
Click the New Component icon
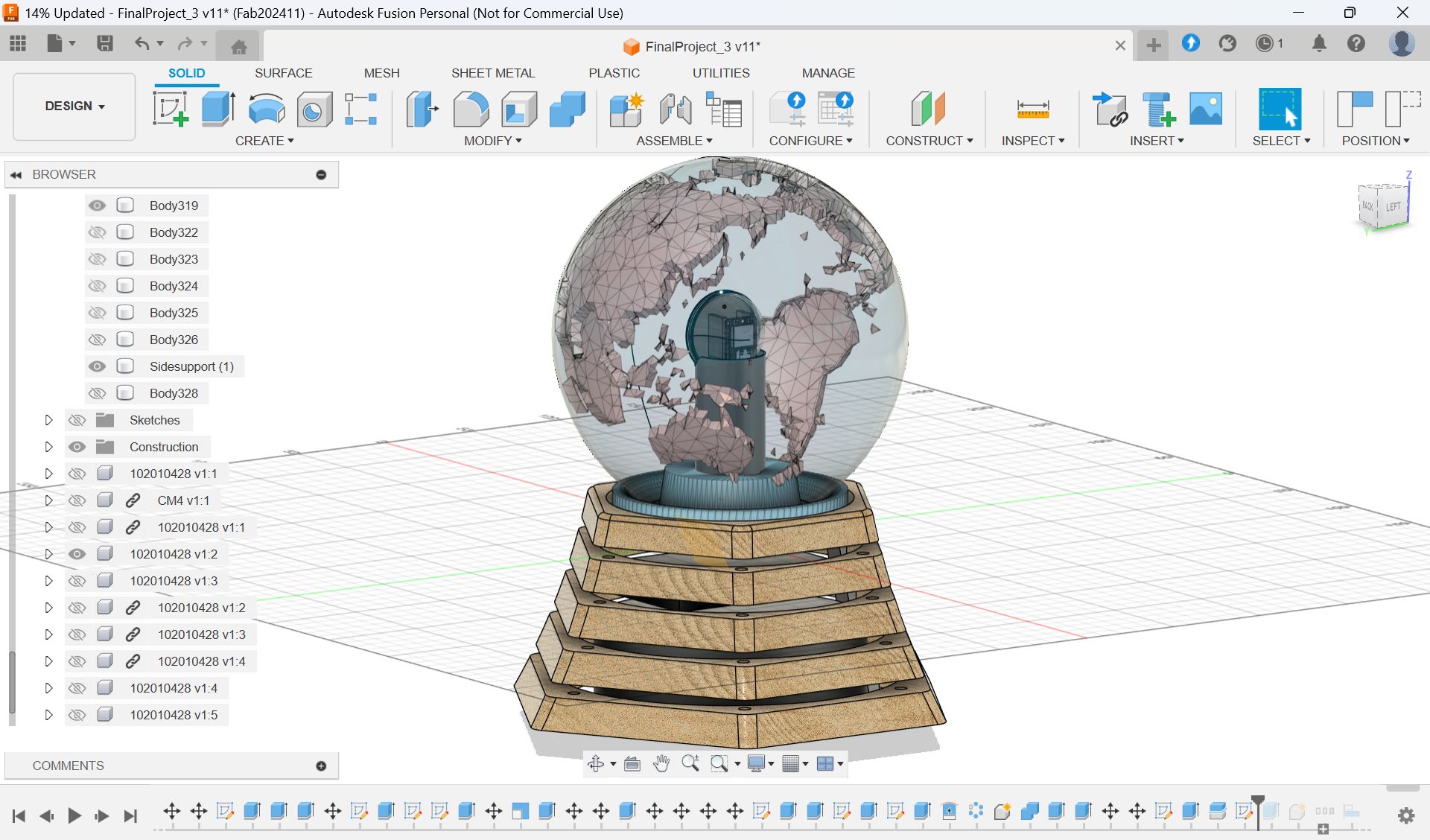pyautogui.click(x=626, y=109)
